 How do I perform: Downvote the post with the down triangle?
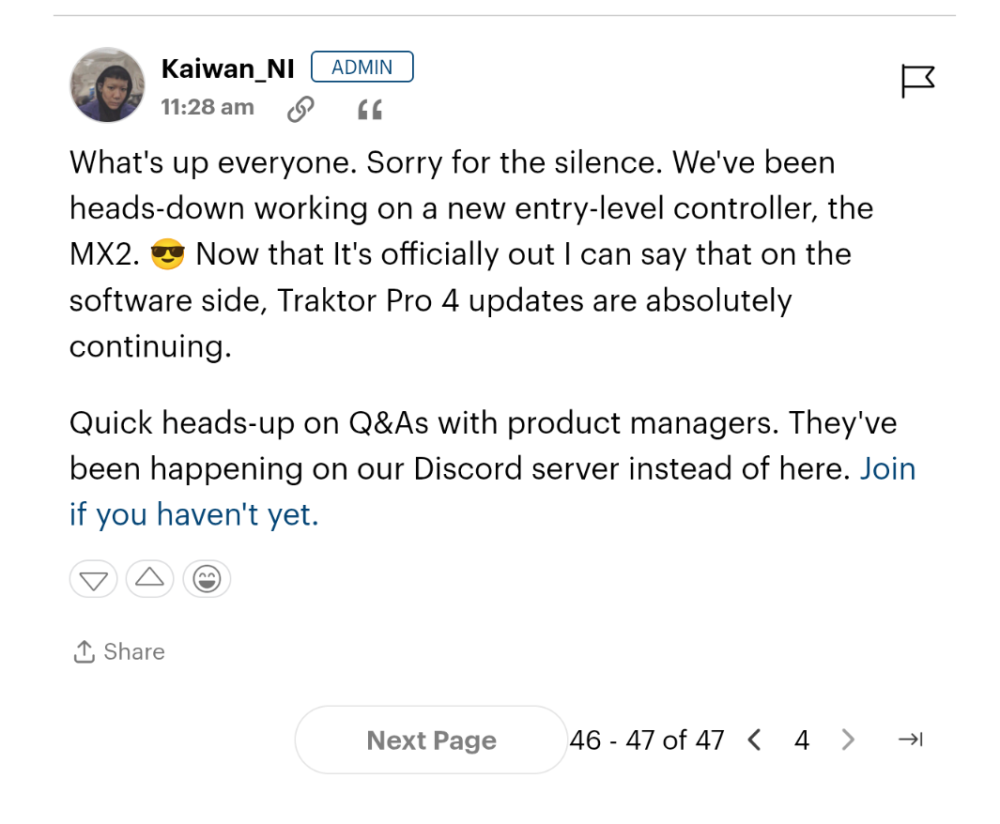(93, 579)
